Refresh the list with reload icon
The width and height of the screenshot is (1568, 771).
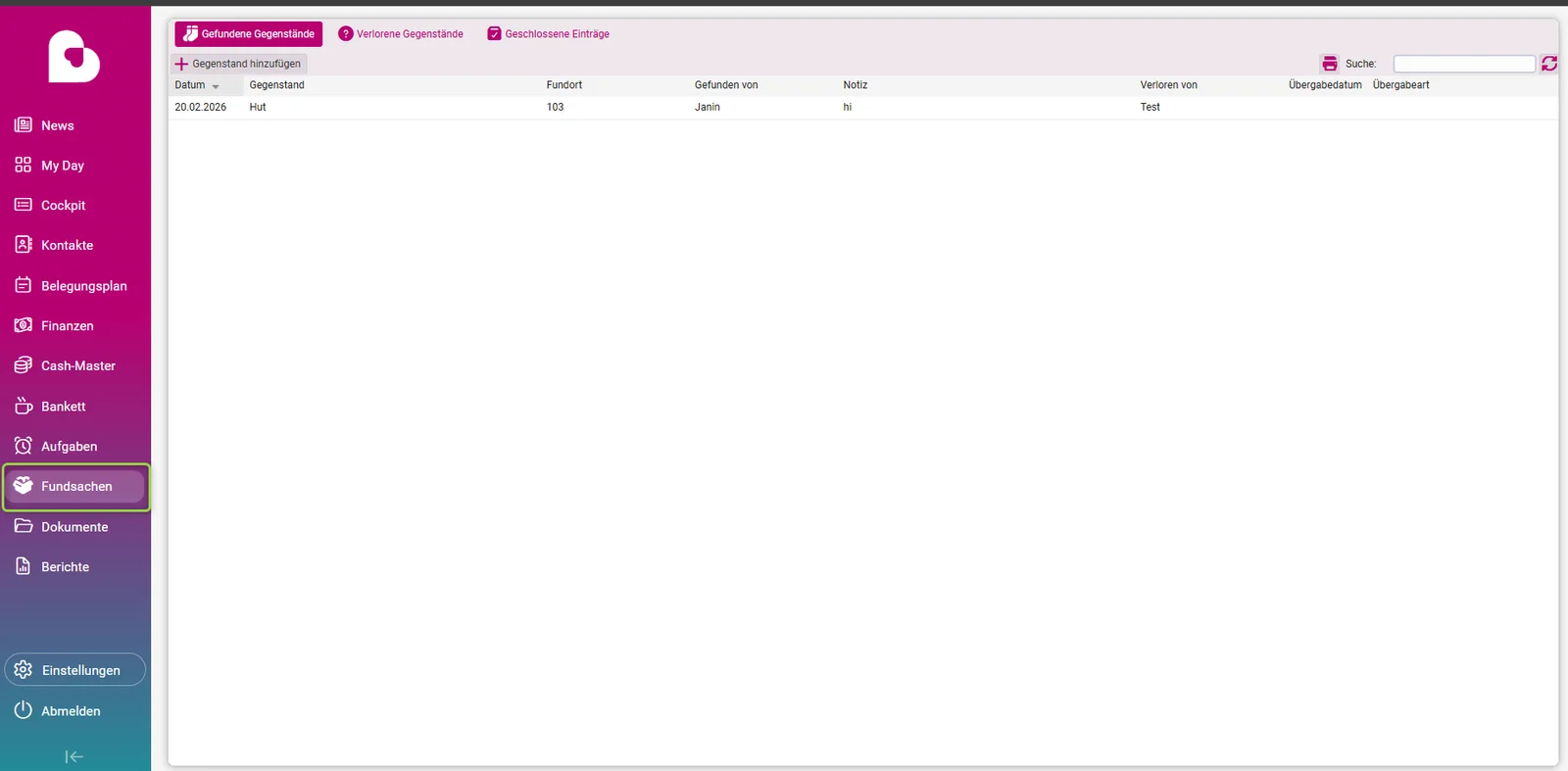(1549, 64)
